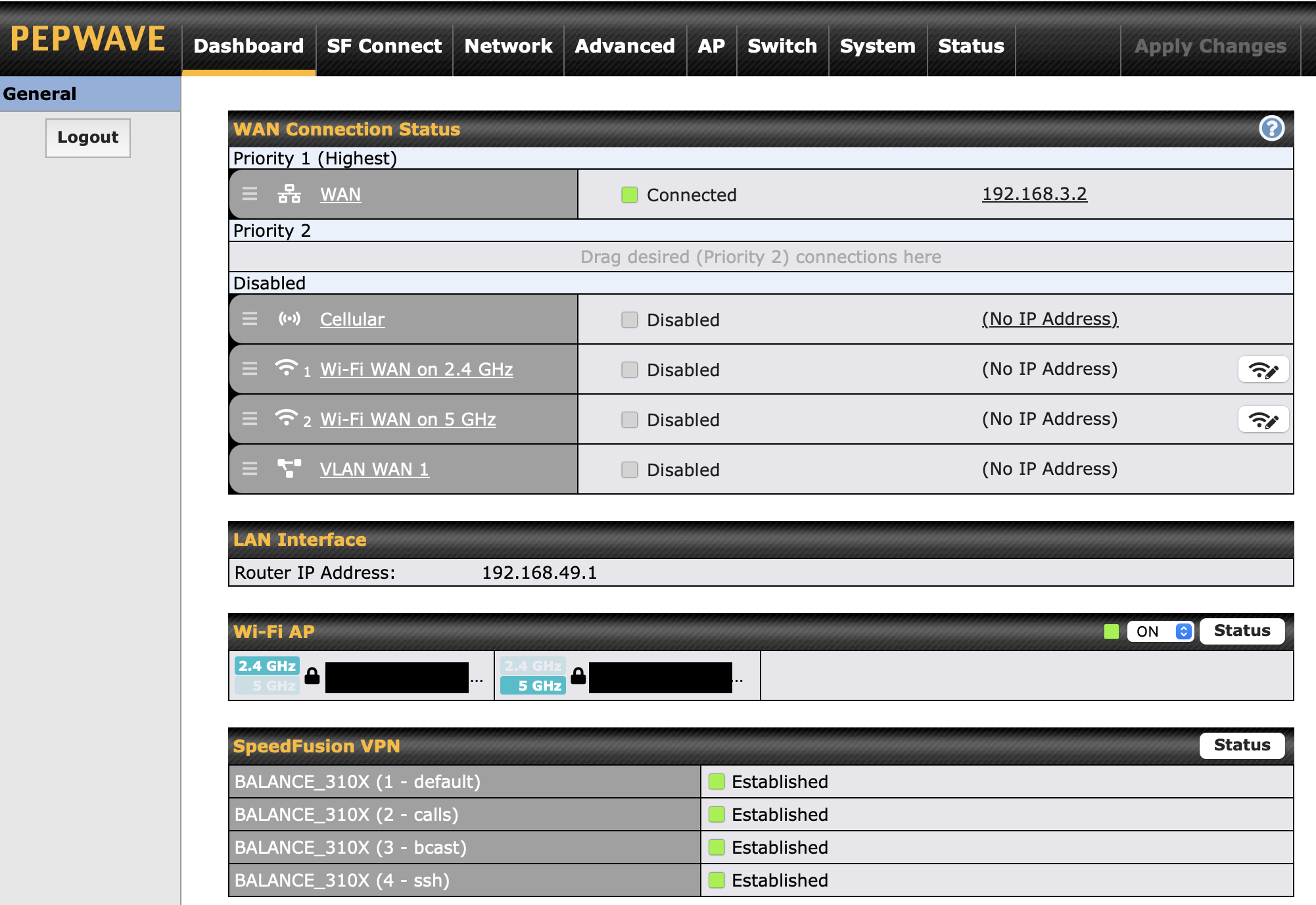Image resolution: width=1316 pixels, height=905 pixels.
Task: Click the drag handle on WAN row
Action: pos(250,194)
